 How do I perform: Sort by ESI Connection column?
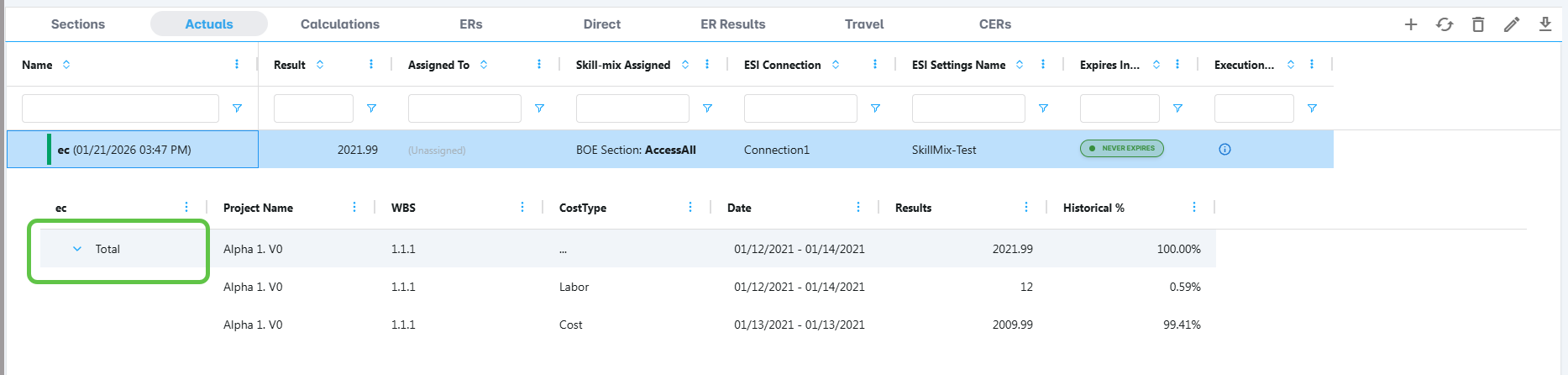point(836,65)
